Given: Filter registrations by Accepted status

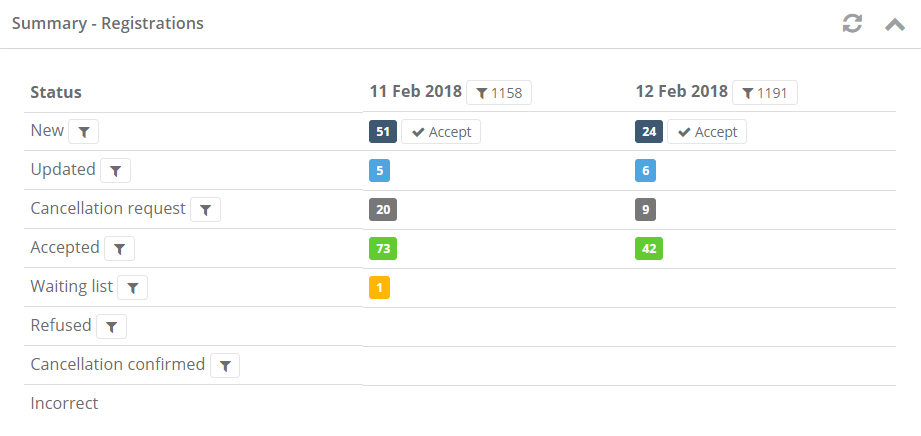Looking at the screenshot, I should click(119, 249).
